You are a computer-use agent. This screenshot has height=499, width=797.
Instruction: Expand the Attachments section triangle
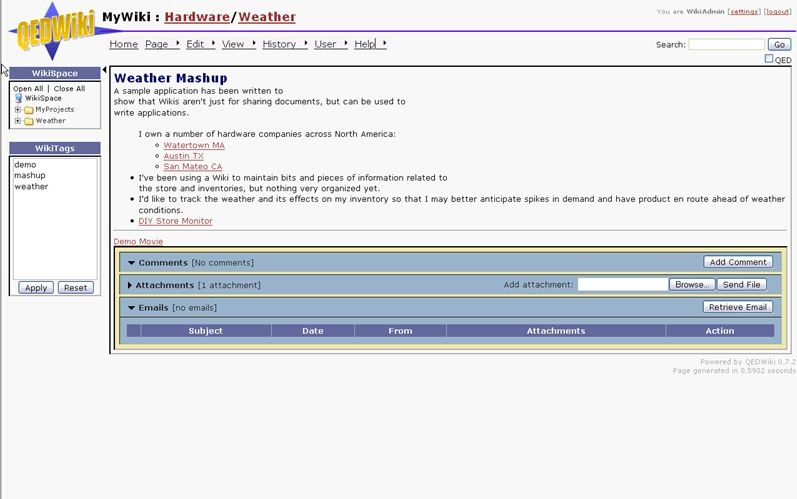pyautogui.click(x=130, y=286)
